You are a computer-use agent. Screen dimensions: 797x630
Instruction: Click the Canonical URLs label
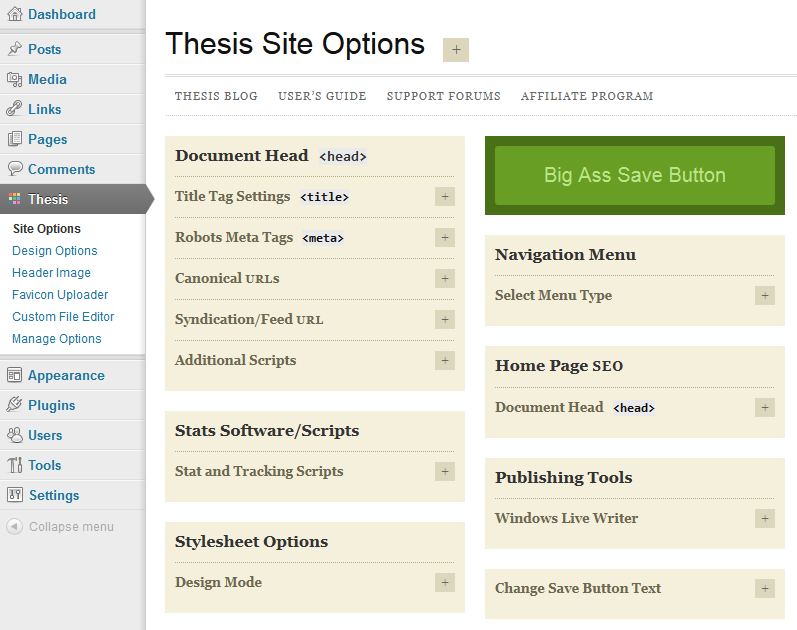click(227, 278)
